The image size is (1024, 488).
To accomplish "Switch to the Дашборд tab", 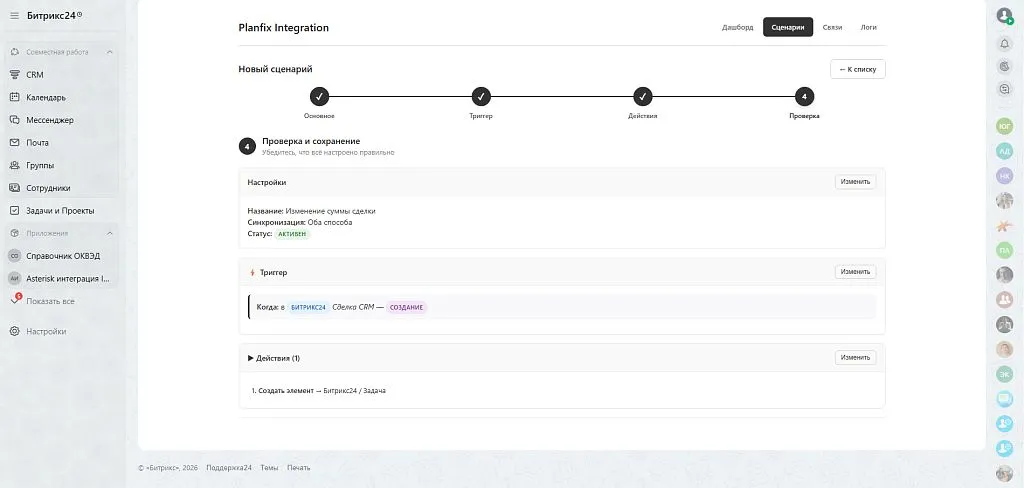I will pyautogui.click(x=737, y=27).
